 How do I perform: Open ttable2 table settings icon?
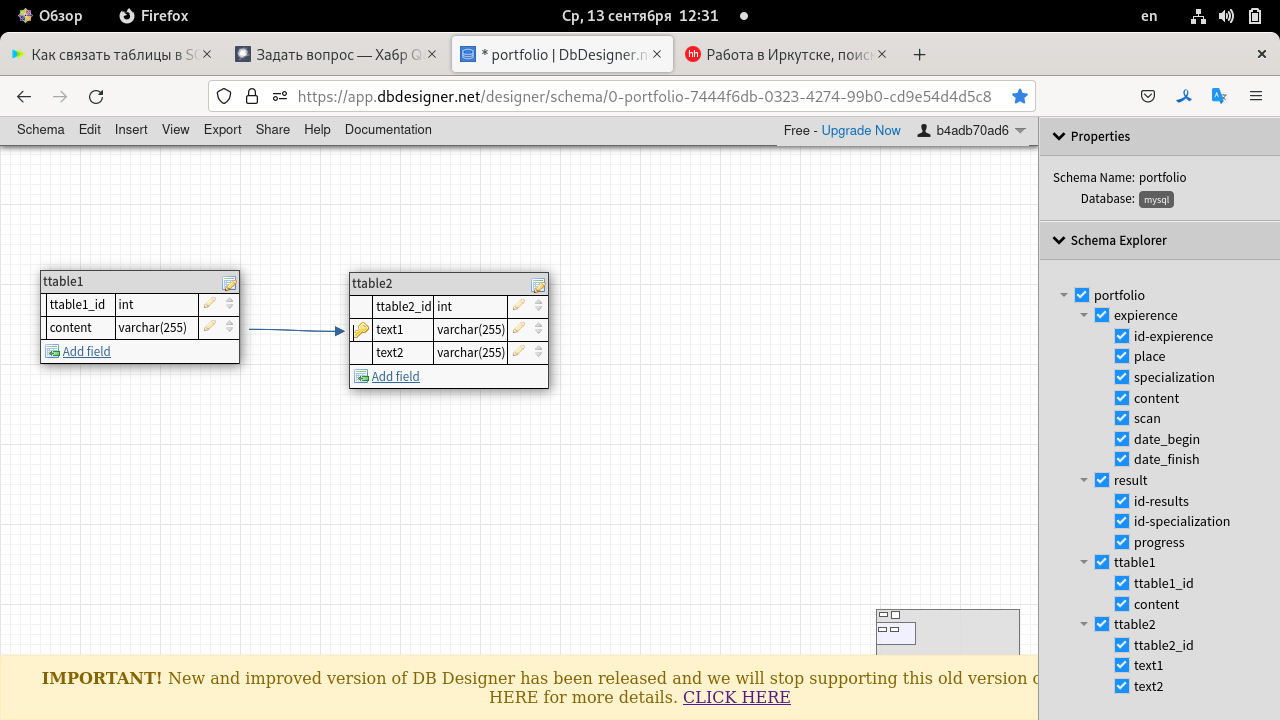pos(538,285)
